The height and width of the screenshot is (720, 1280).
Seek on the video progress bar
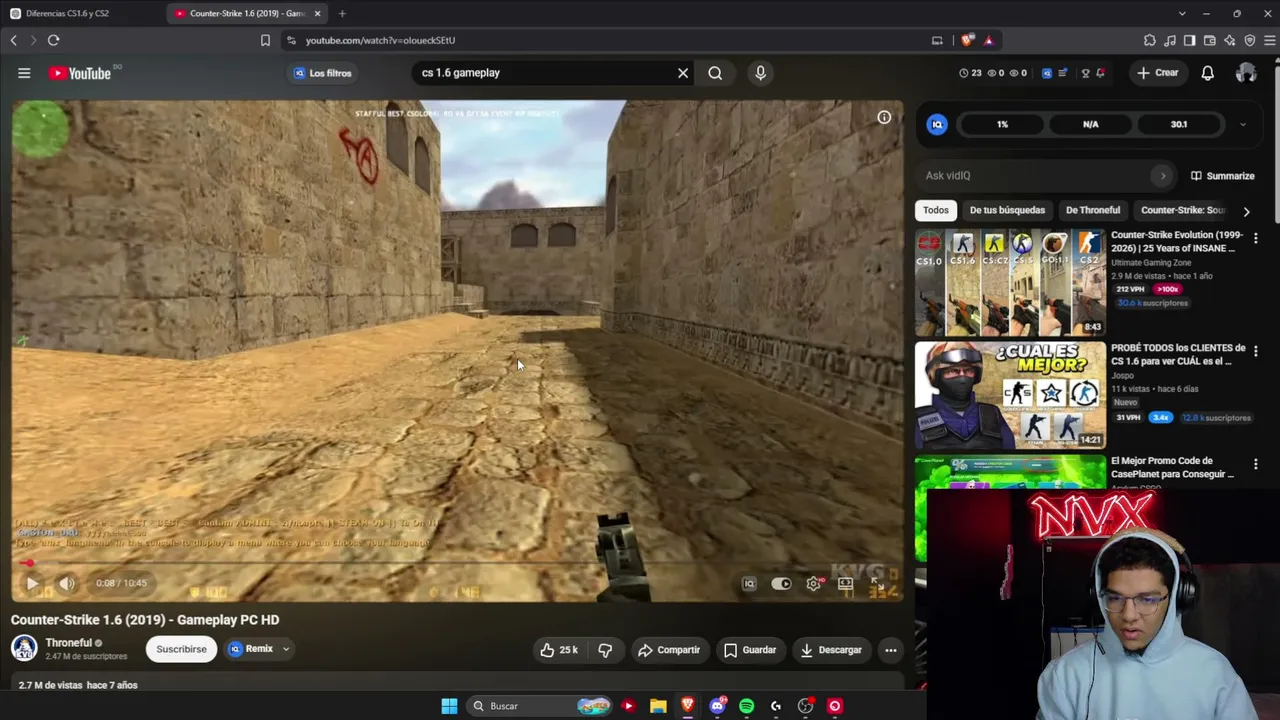456,563
